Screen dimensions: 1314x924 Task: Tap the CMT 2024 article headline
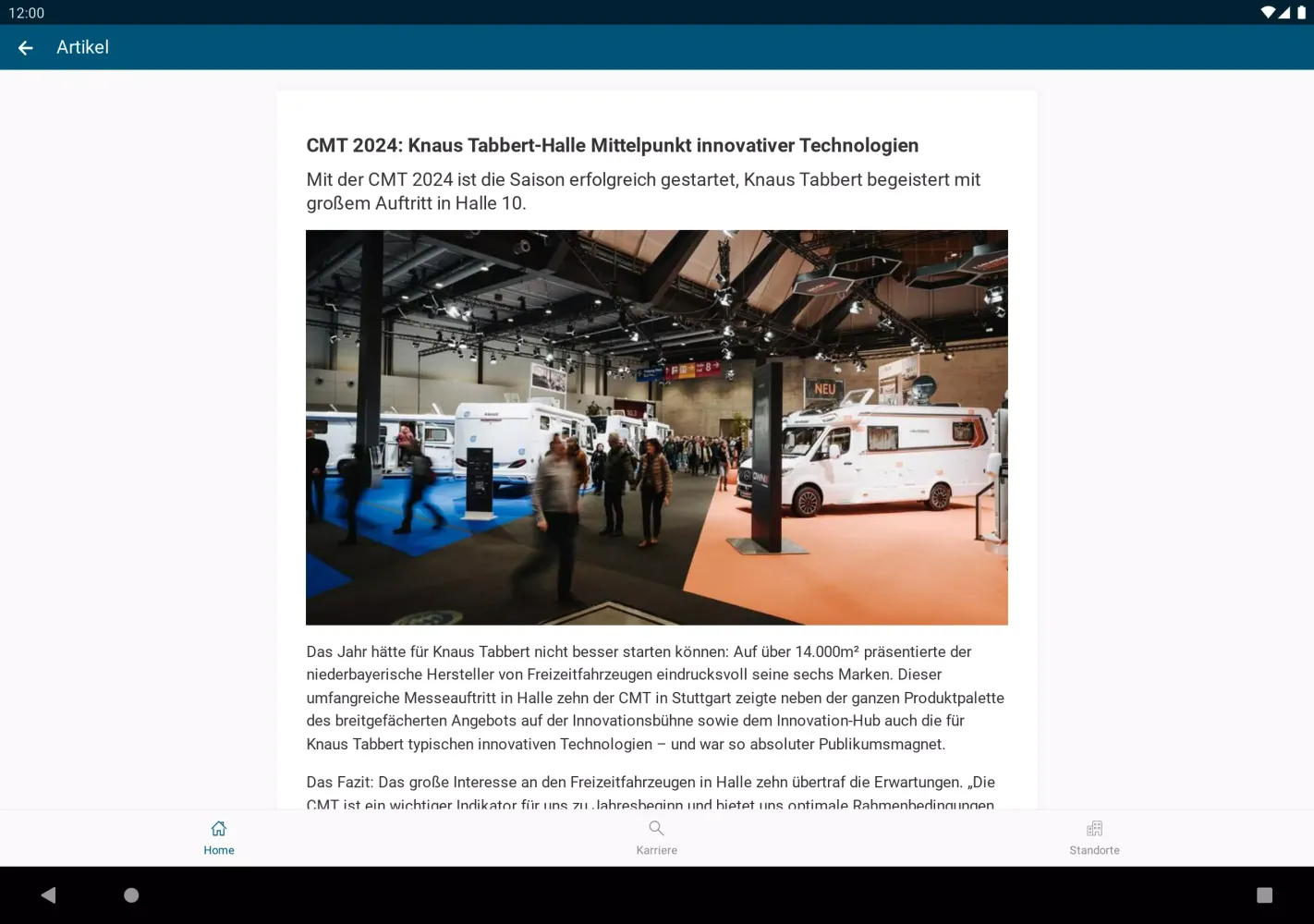[x=612, y=145]
